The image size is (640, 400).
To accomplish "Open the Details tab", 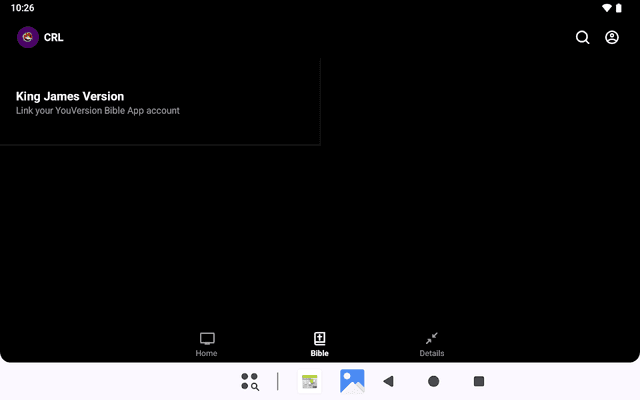I will click(432, 344).
